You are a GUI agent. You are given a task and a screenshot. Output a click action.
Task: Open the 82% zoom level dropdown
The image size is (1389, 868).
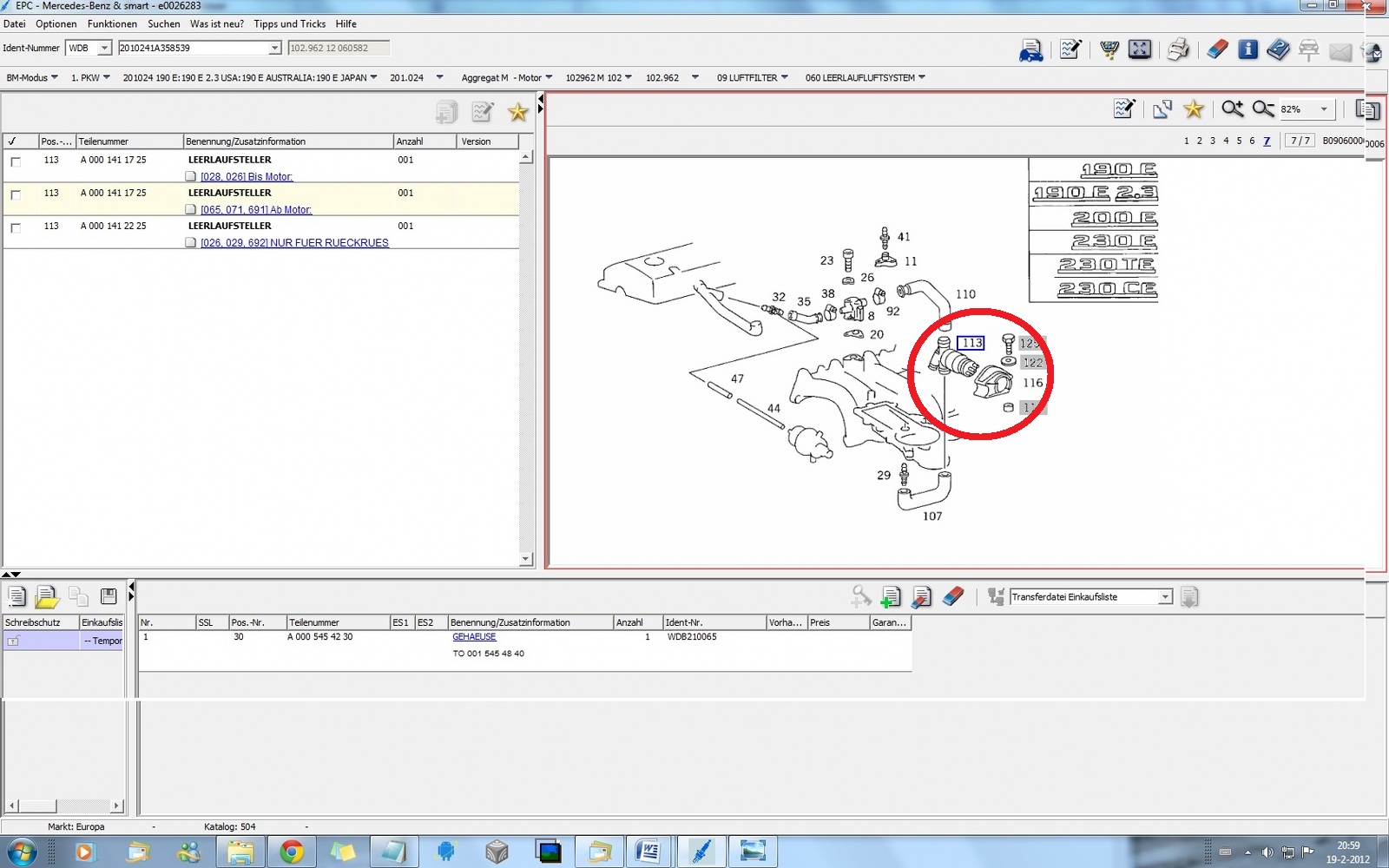click(1324, 109)
